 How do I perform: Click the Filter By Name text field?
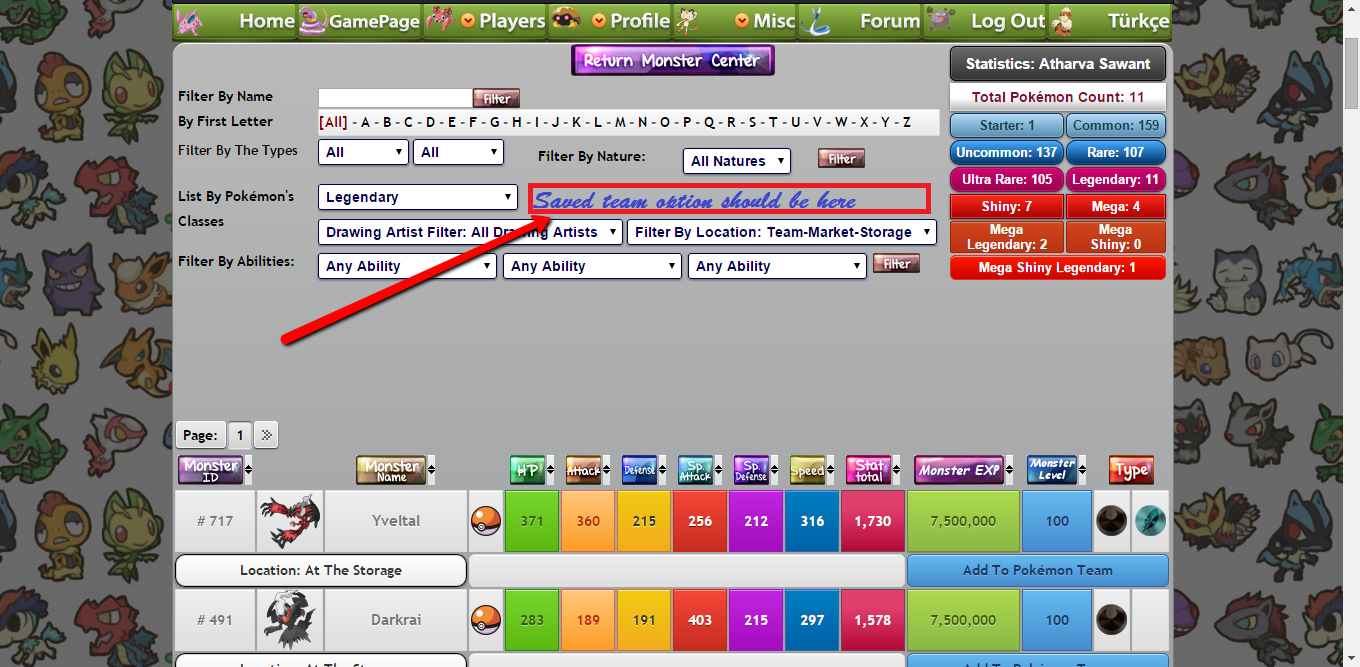[x=395, y=98]
